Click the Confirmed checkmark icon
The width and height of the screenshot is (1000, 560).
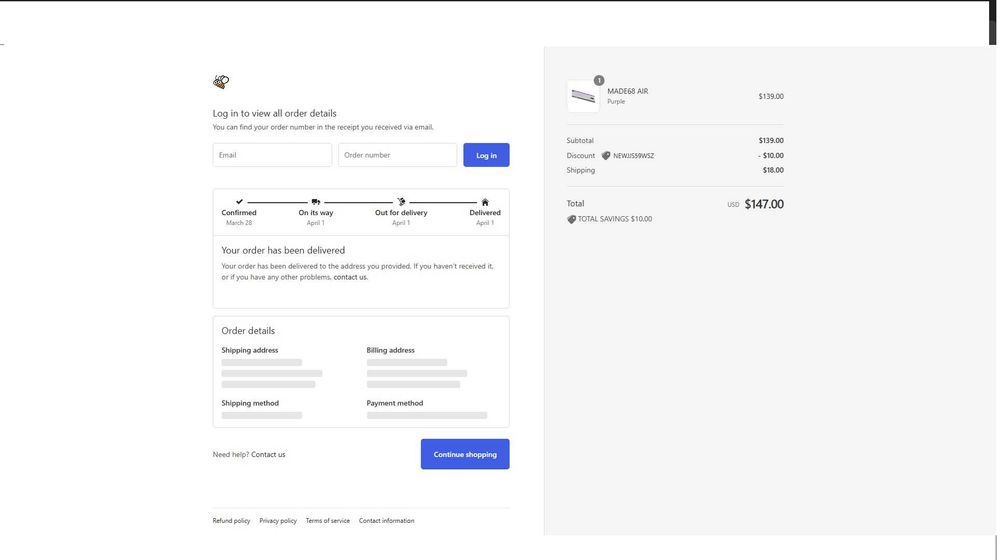(x=239, y=202)
